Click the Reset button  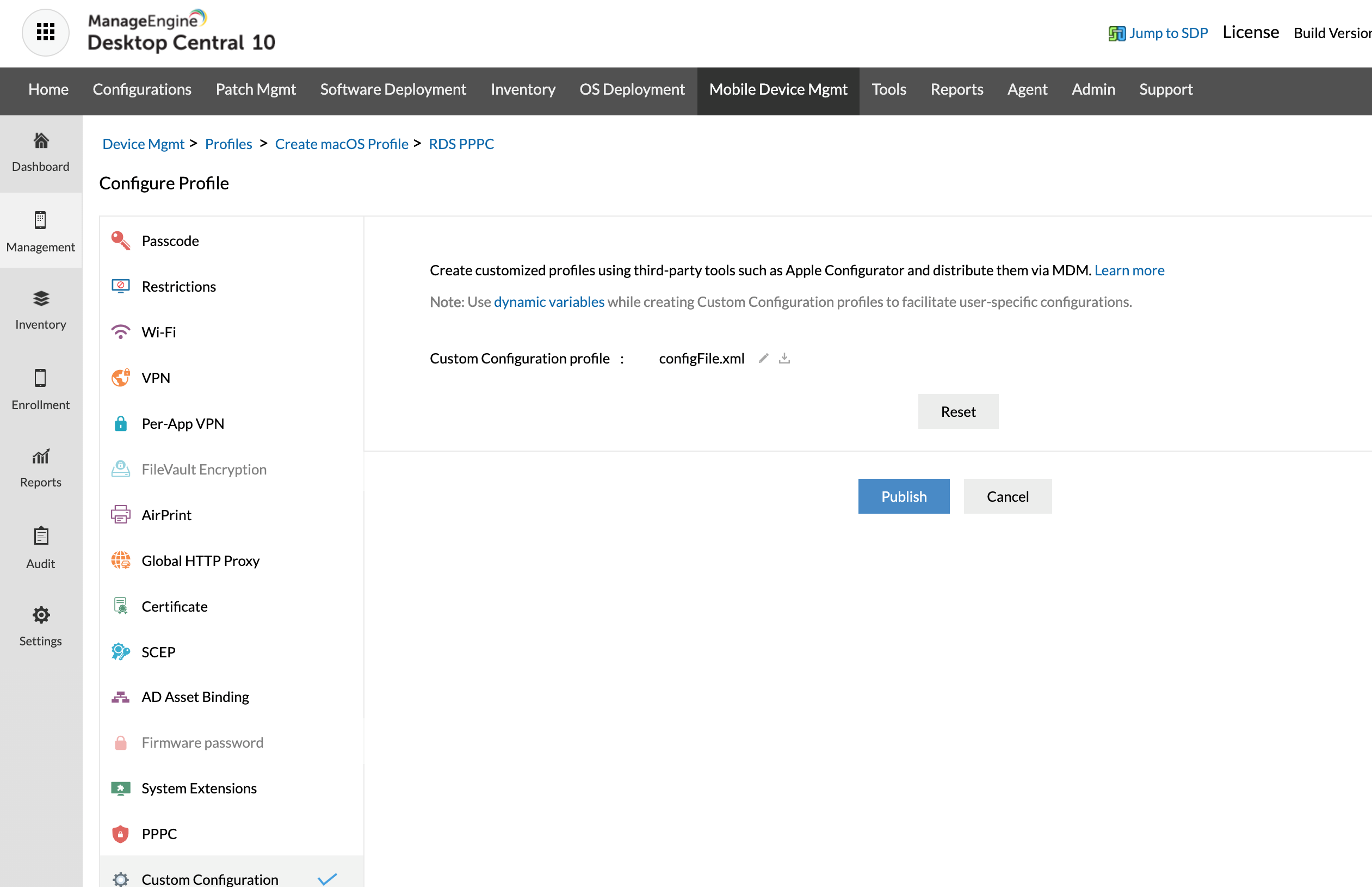coord(957,411)
